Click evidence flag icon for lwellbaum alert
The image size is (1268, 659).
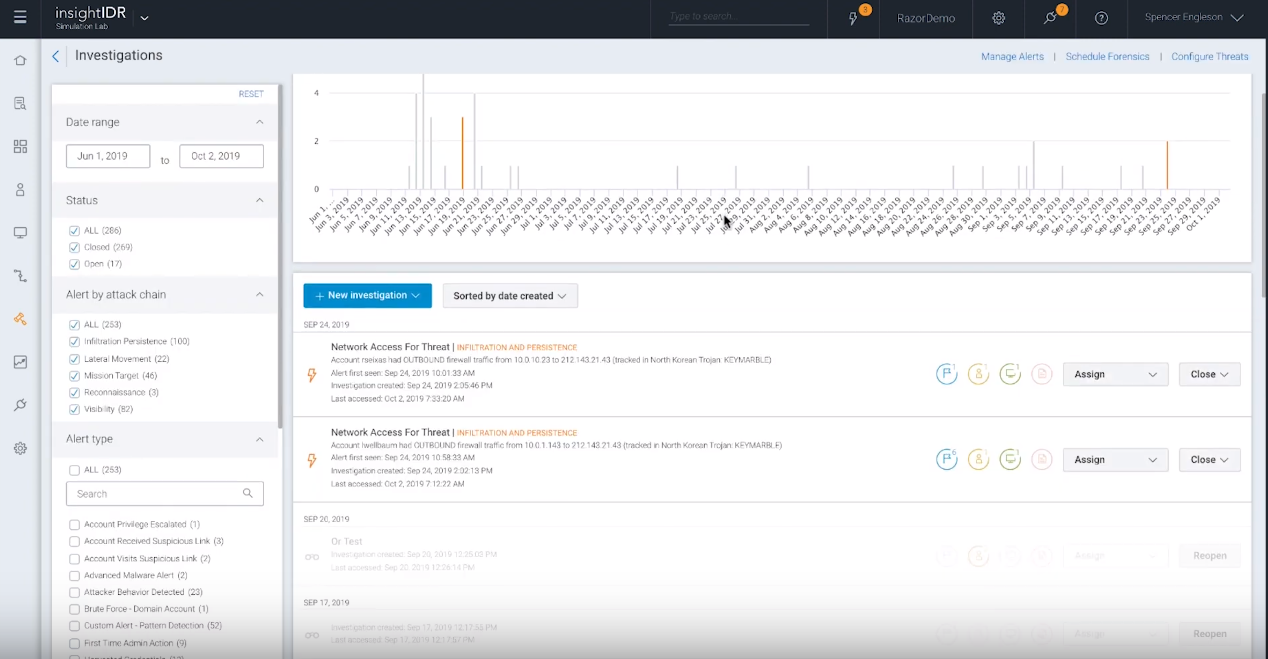(946, 459)
